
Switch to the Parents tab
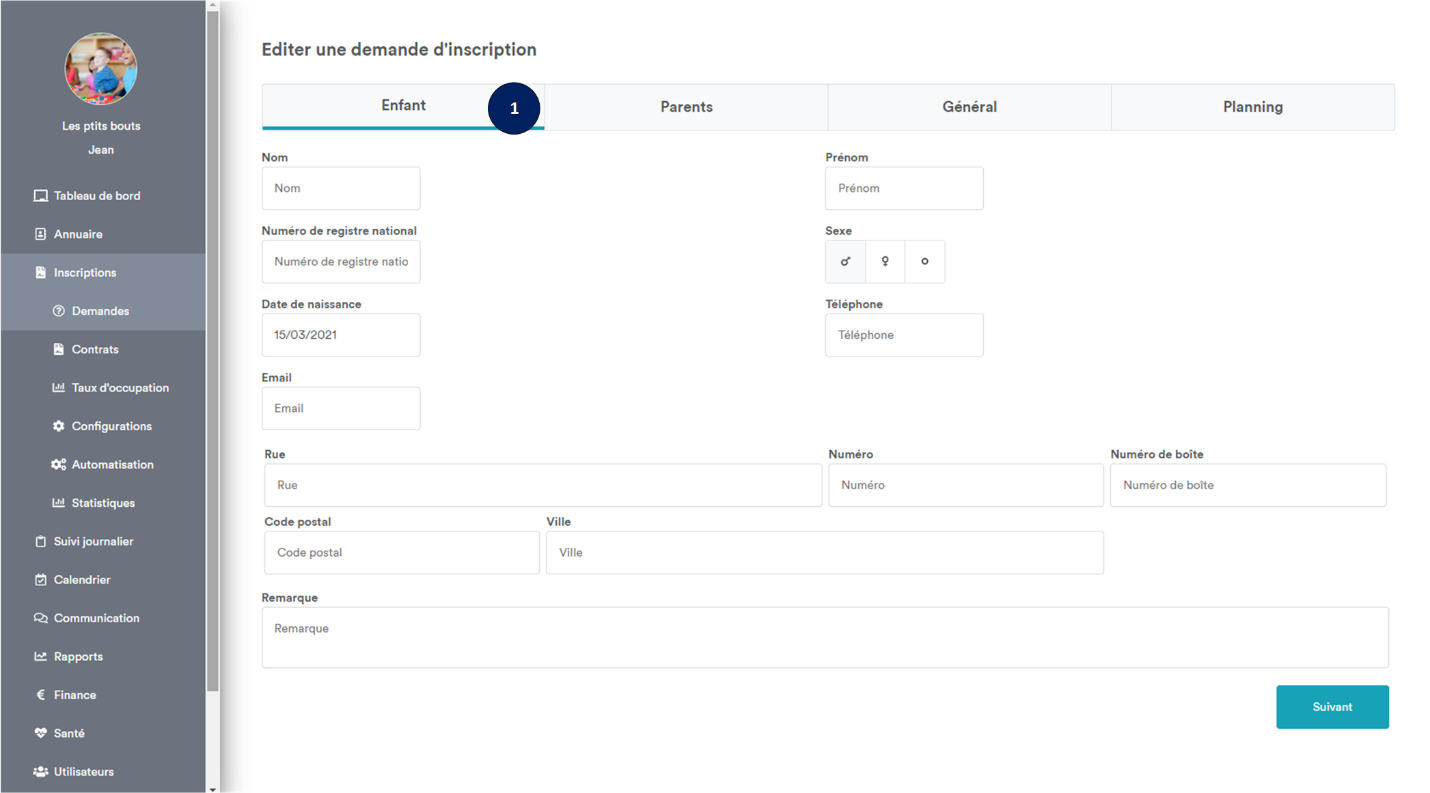click(x=686, y=107)
